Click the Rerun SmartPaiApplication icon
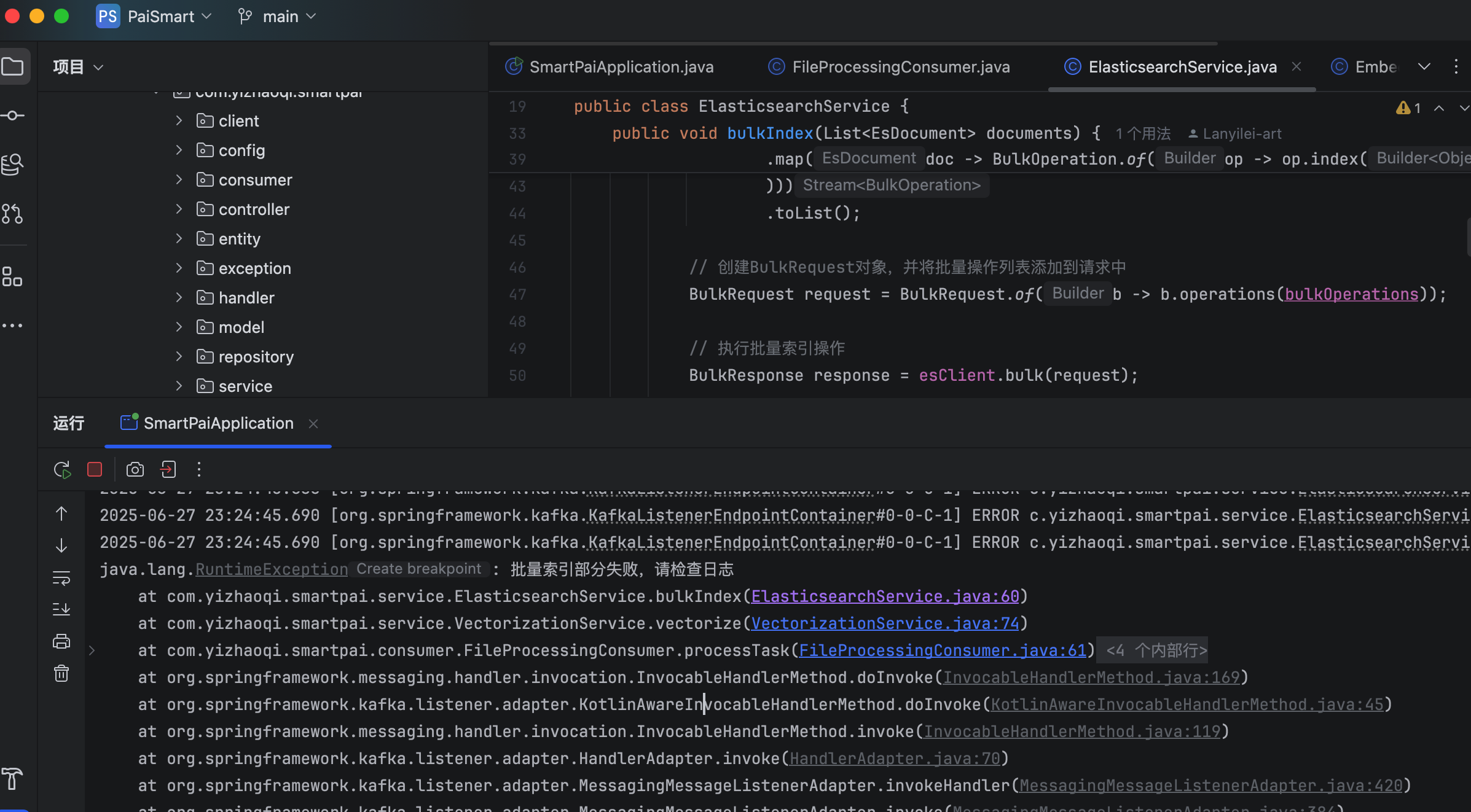 pos(62,470)
